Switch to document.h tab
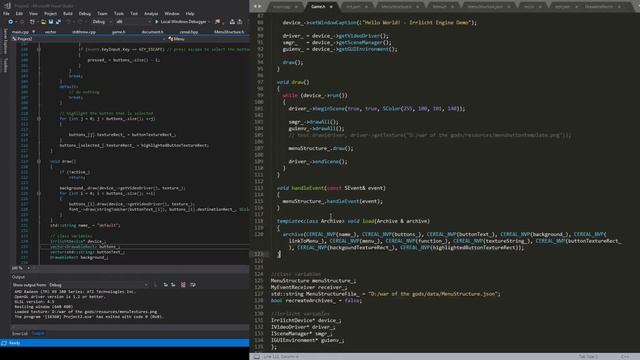Screen dimensions: 640x360 click(152, 31)
